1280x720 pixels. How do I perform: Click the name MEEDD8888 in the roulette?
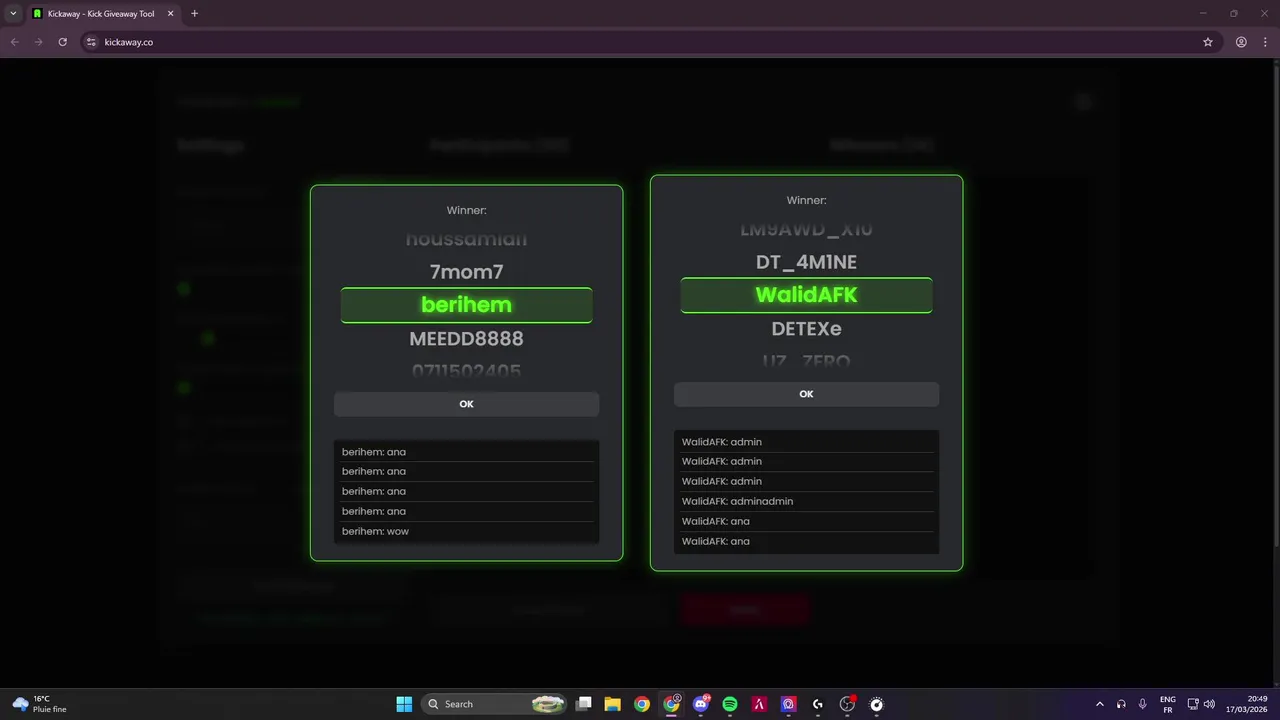466,339
